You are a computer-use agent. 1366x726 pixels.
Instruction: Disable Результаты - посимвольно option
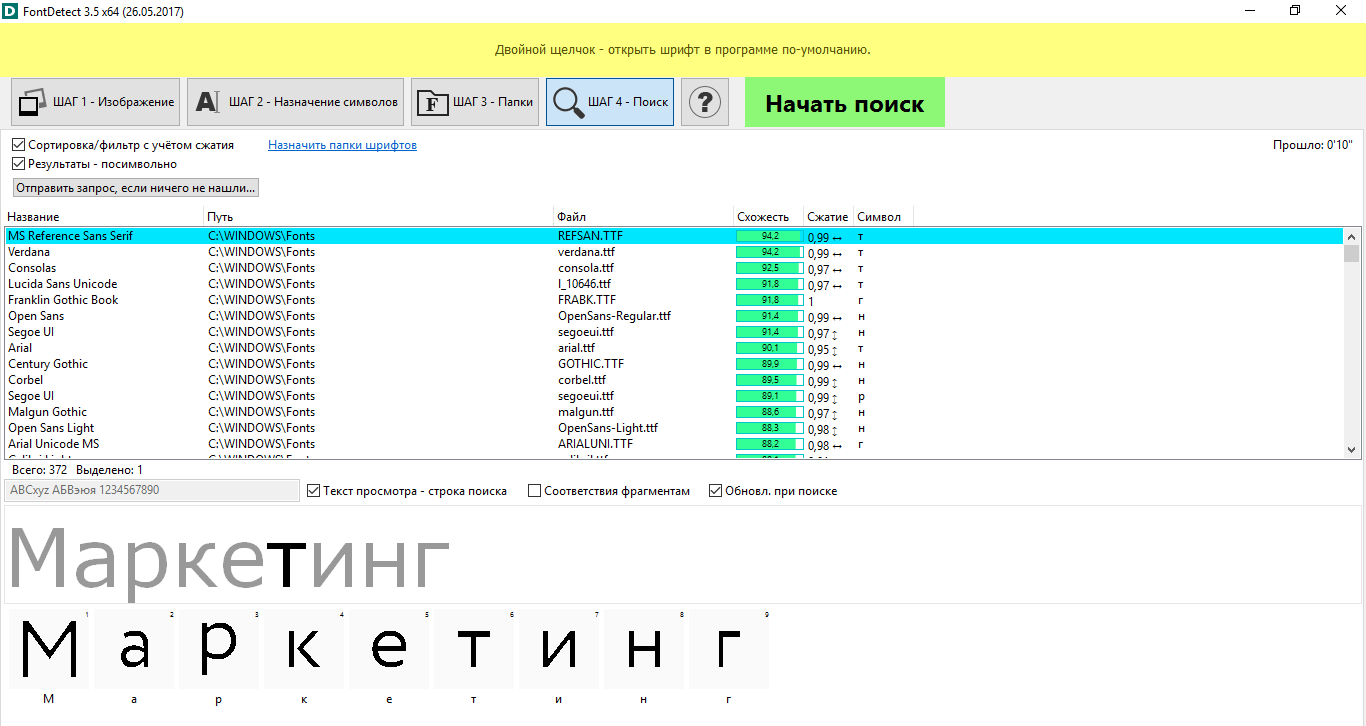click(18, 162)
